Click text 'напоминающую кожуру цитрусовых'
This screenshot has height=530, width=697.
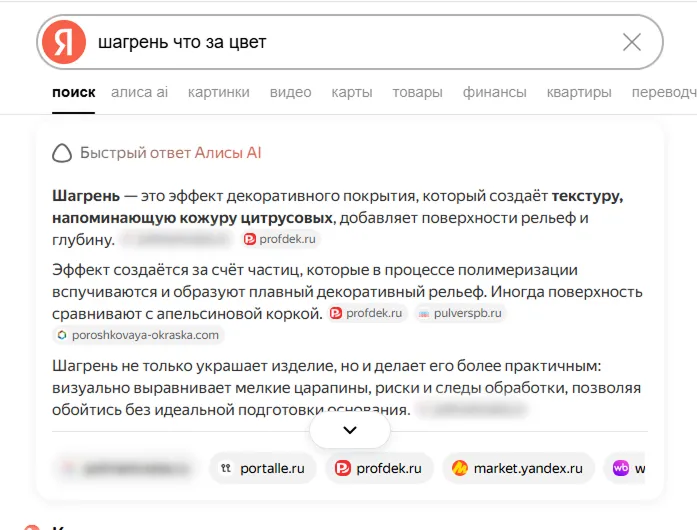[x=192, y=218]
